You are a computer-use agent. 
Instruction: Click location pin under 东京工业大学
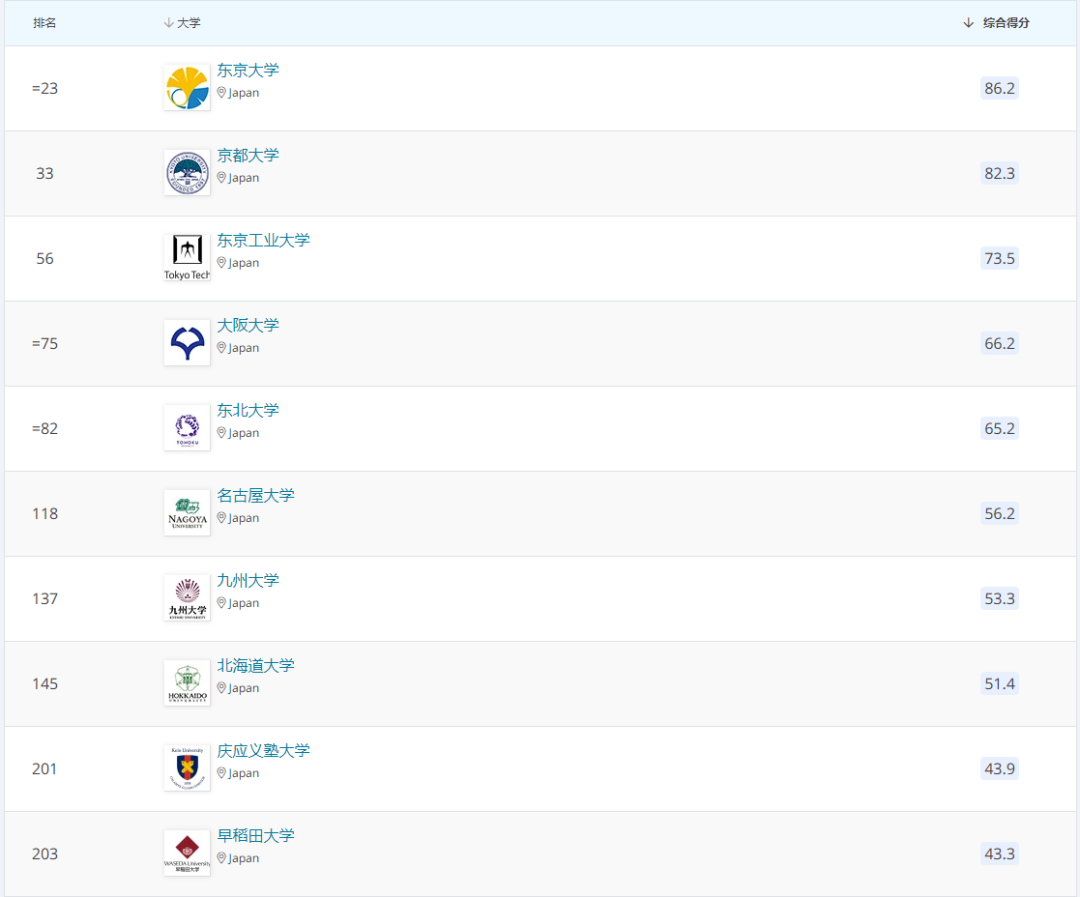[222, 262]
